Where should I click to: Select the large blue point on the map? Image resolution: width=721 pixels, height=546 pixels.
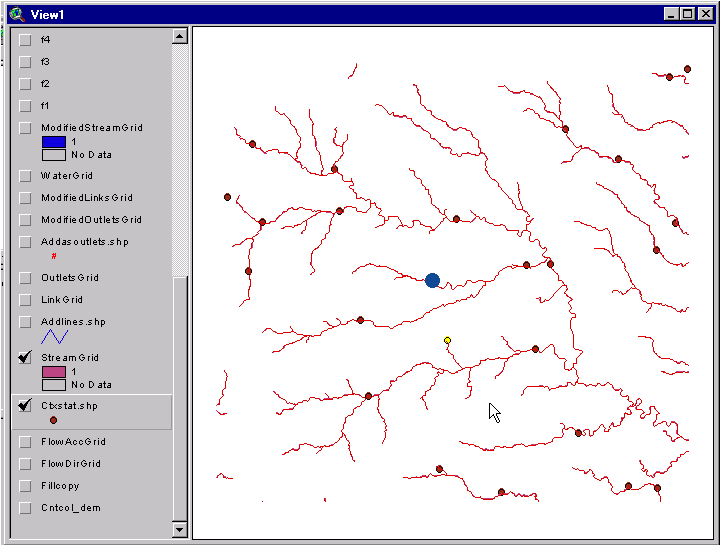pos(432,280)
